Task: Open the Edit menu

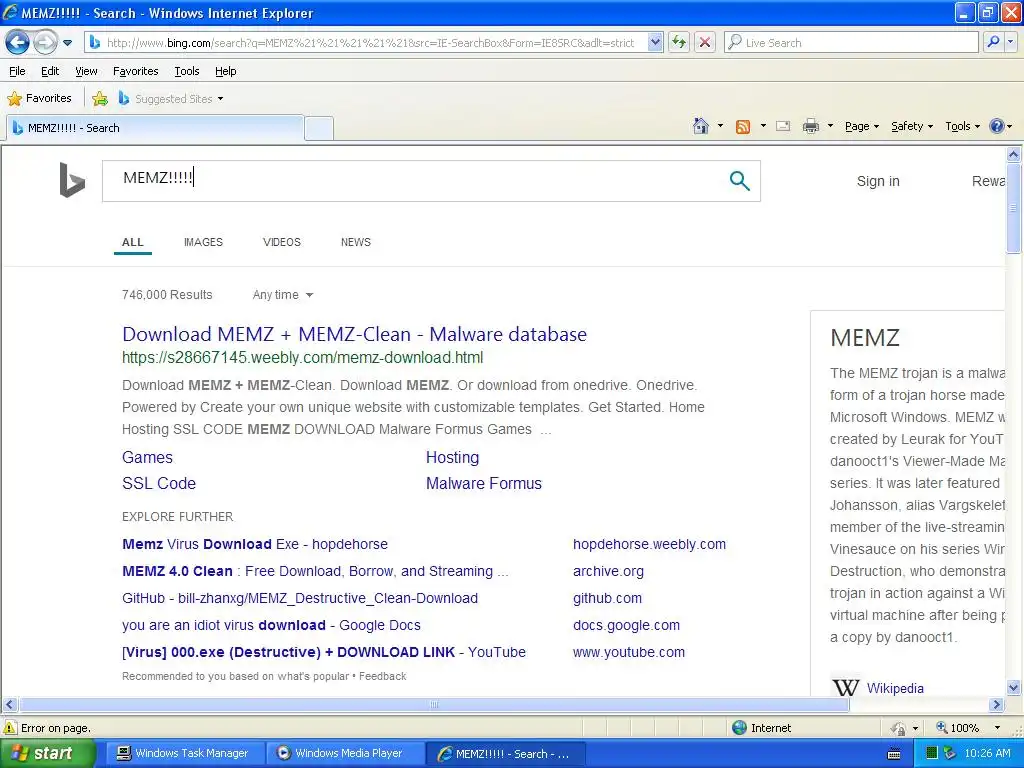Action: click(x=50, y=71)
